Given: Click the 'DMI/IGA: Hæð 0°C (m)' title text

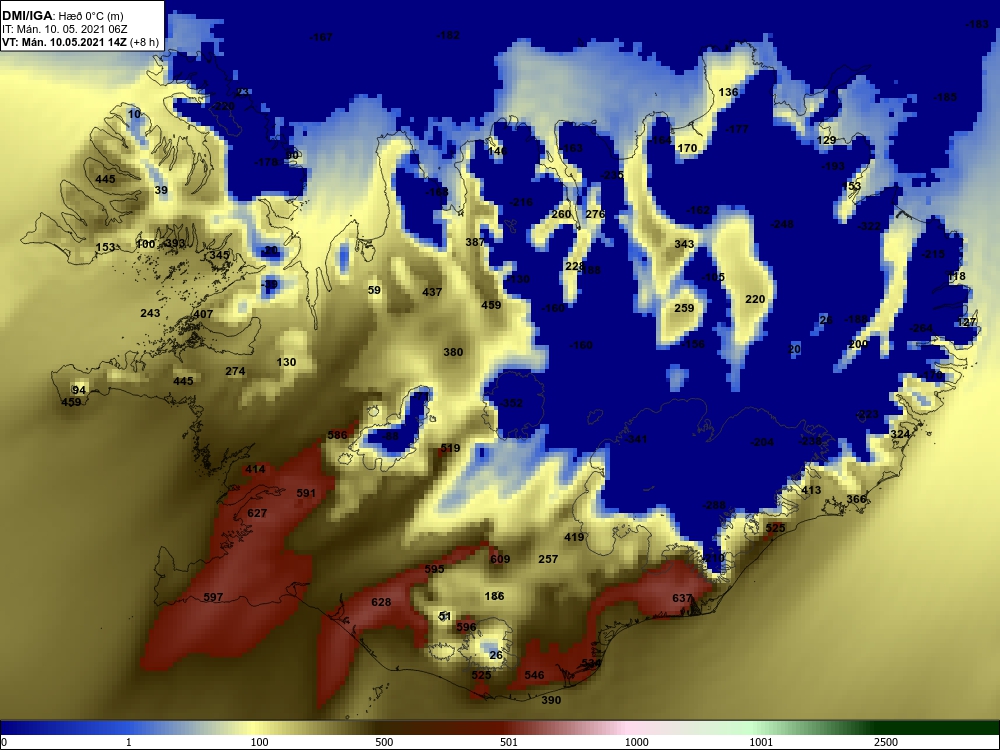Looking at the screenshot, I should tap(62, 16).
